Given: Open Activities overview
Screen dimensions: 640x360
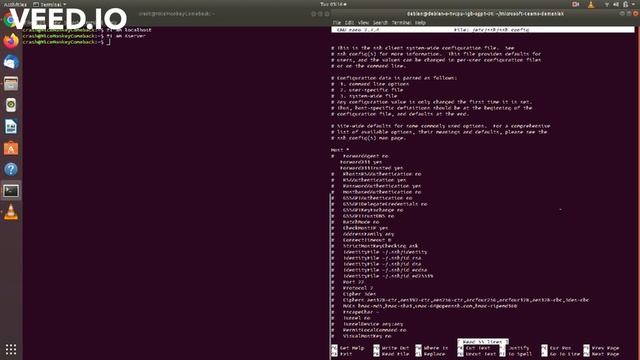Looking at the screenshot, I should pos(15,4).
